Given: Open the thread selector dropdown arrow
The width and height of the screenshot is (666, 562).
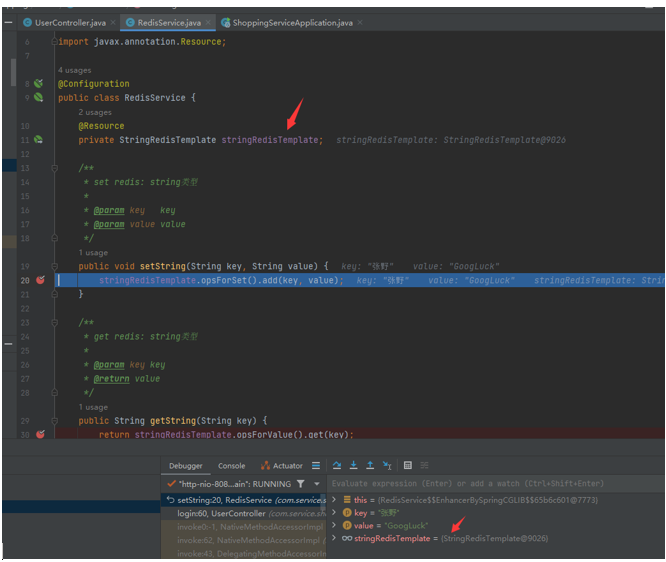Looking at the screenshot, I should (317, 484).
